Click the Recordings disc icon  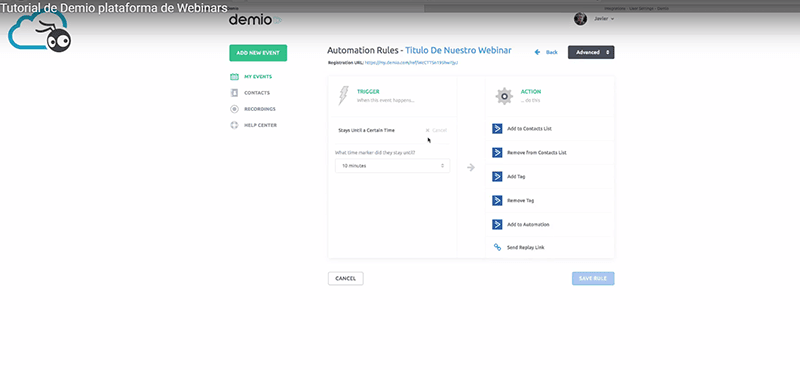click(234, 109)
